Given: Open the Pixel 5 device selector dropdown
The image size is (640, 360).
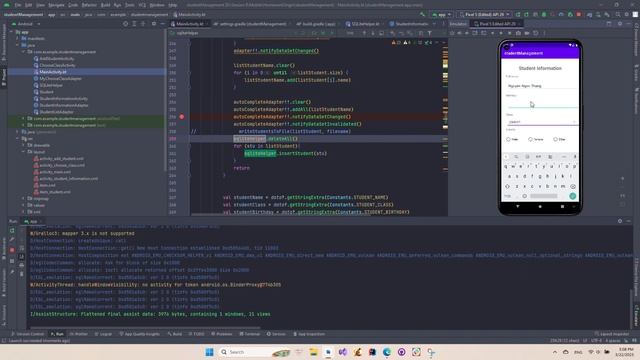Looking at the screenshot, I should point(484,15).
